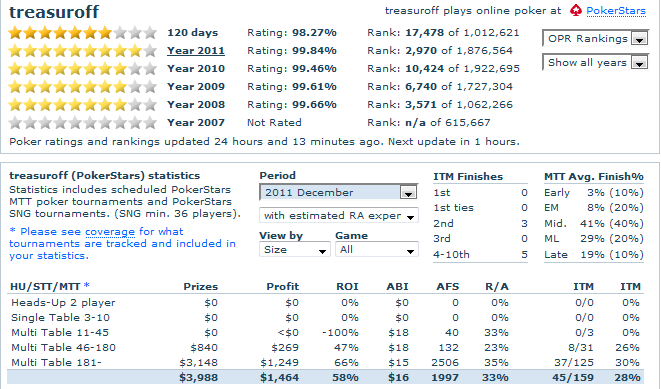
Task: Click the Profit column header
Action: point(282,287)
